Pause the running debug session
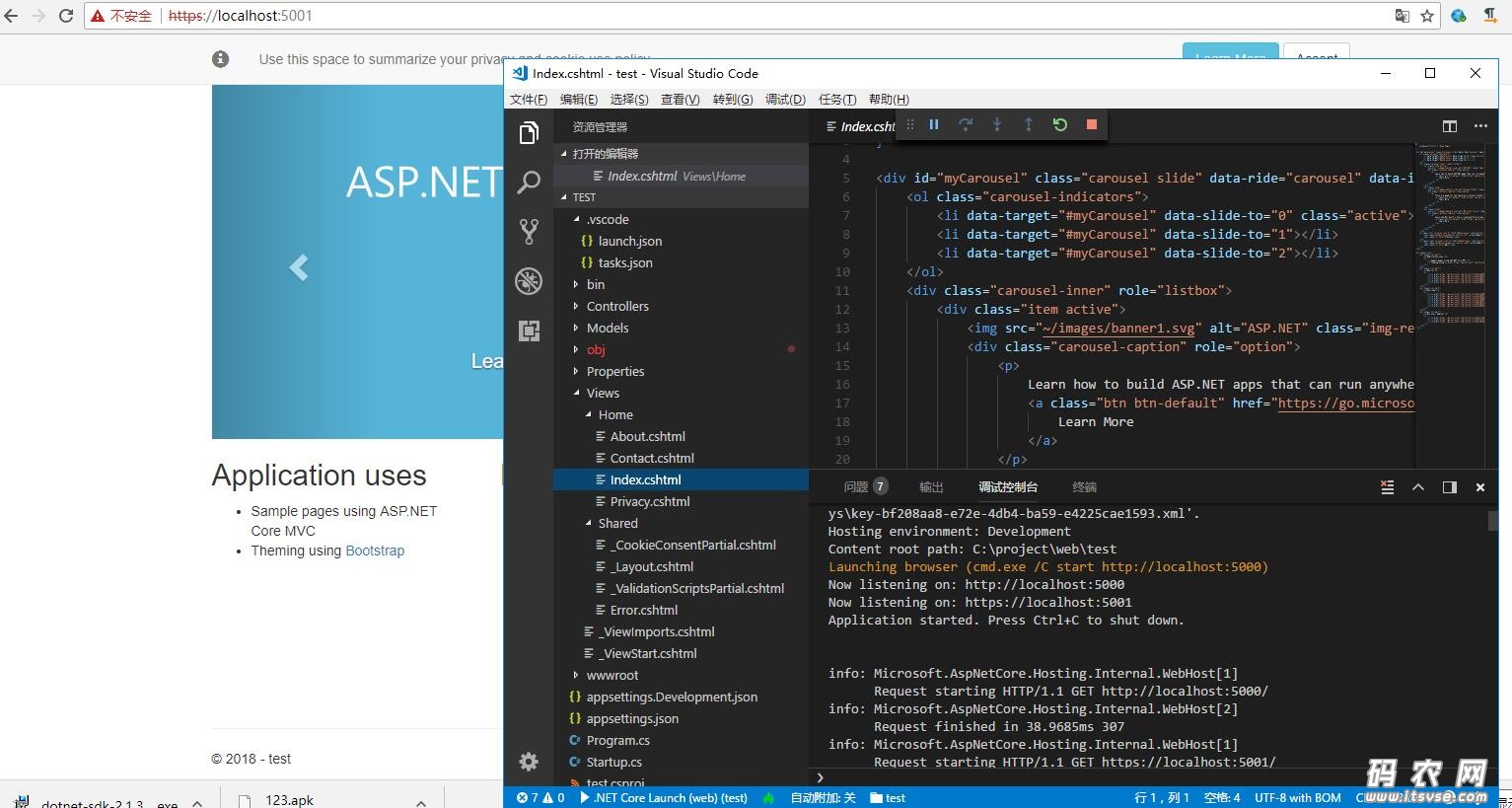 pos(933,124)
